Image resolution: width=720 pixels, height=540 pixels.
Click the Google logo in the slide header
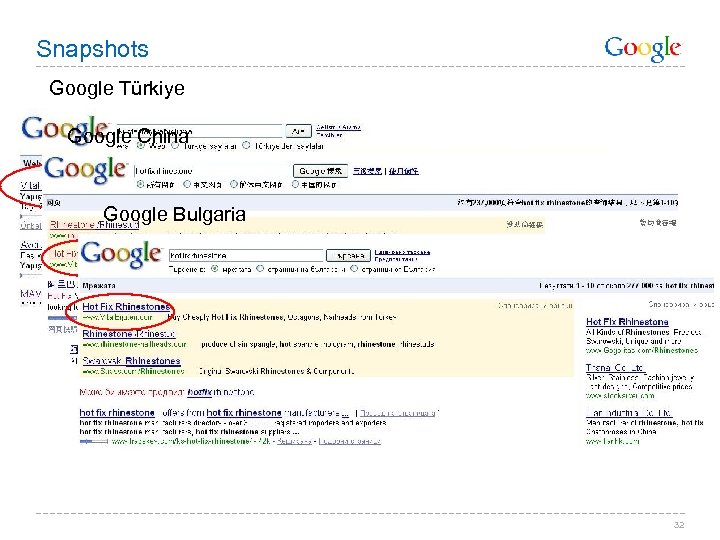coord(642,49)
